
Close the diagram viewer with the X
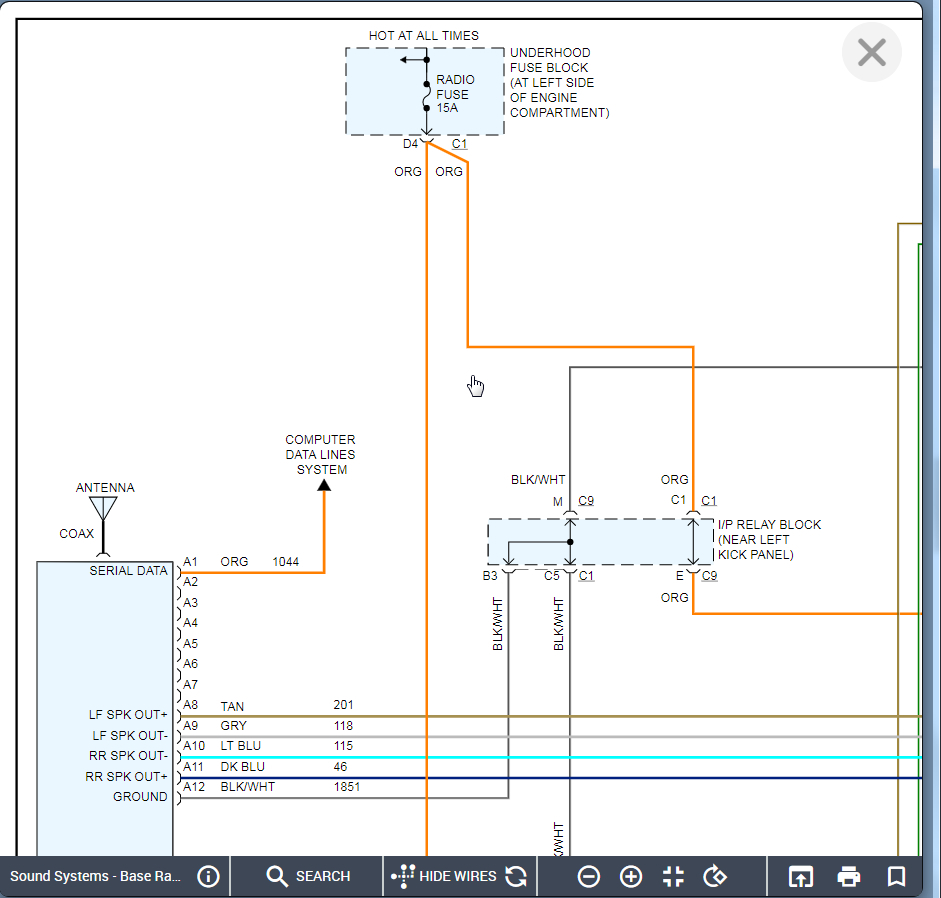872,53
